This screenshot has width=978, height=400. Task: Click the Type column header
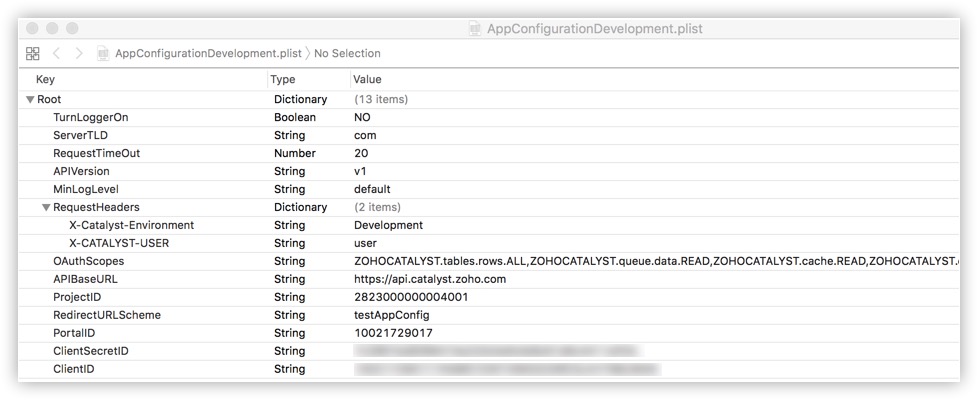(283, 79)
